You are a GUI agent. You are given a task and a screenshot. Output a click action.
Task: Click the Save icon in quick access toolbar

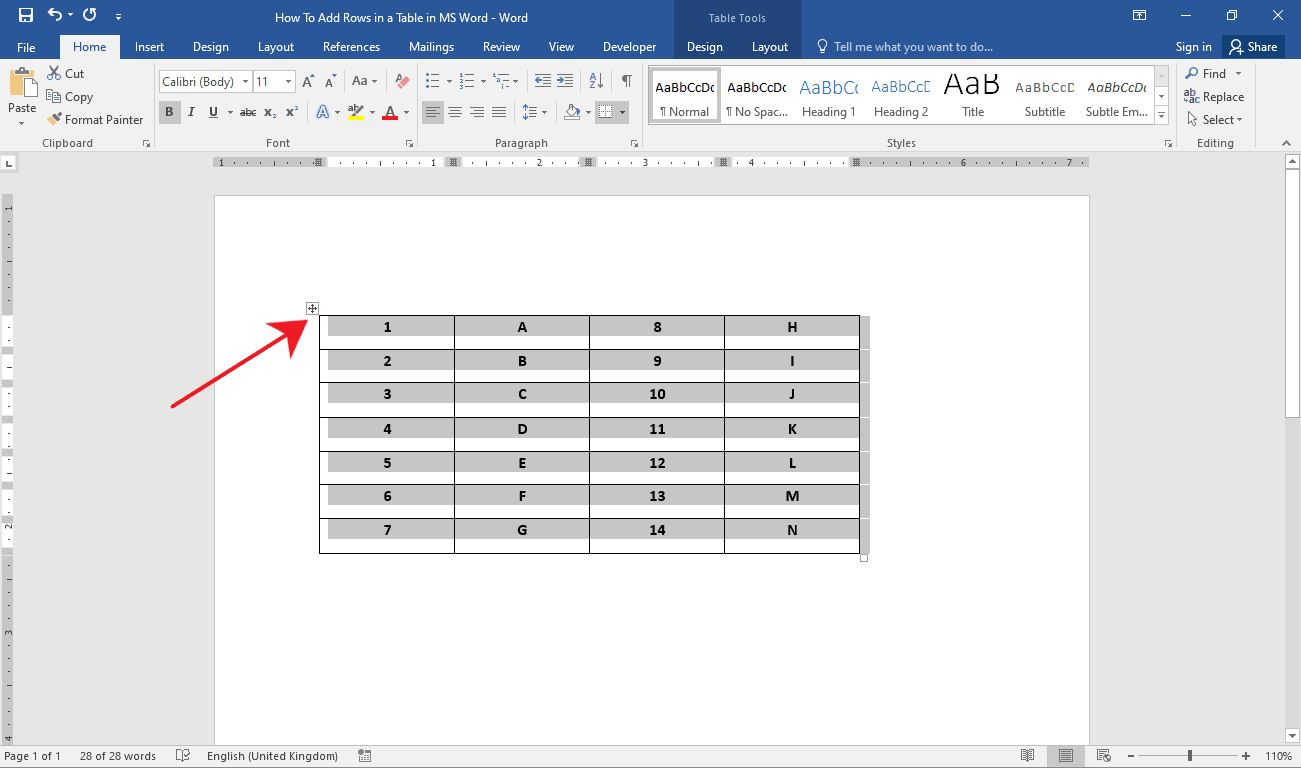(x=26, y=16)
